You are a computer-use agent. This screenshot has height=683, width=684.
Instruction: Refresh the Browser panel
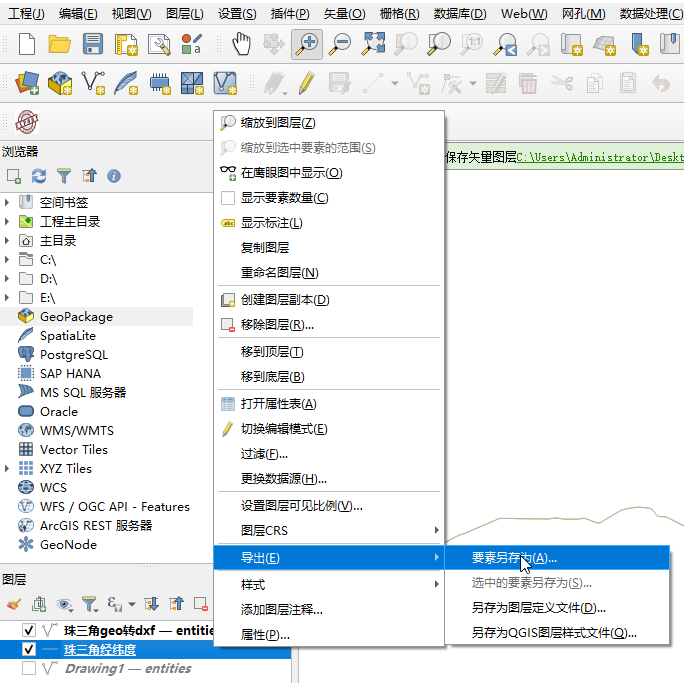[39, 176]
